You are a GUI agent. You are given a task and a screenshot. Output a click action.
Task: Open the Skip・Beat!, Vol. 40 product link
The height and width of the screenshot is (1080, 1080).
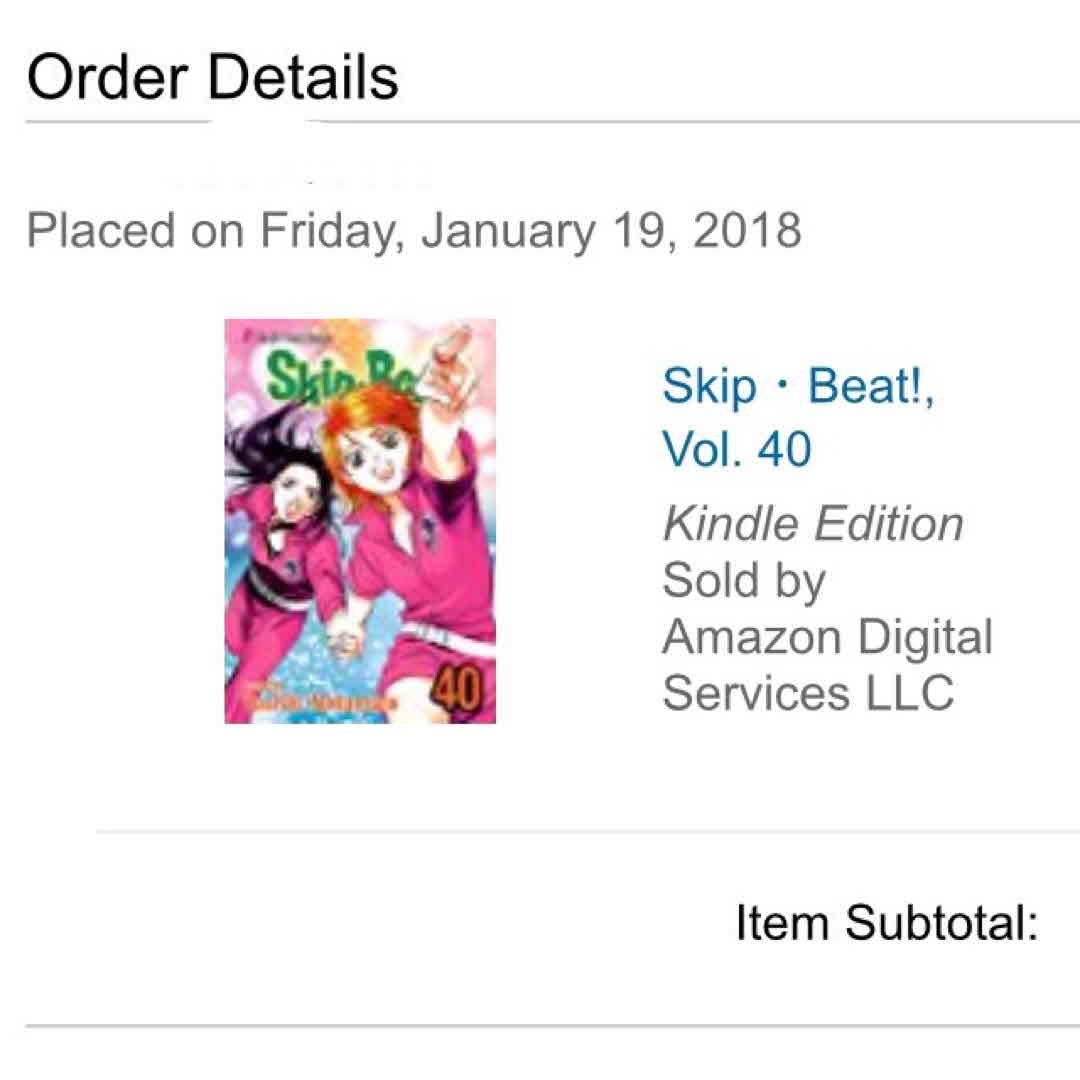797,388
